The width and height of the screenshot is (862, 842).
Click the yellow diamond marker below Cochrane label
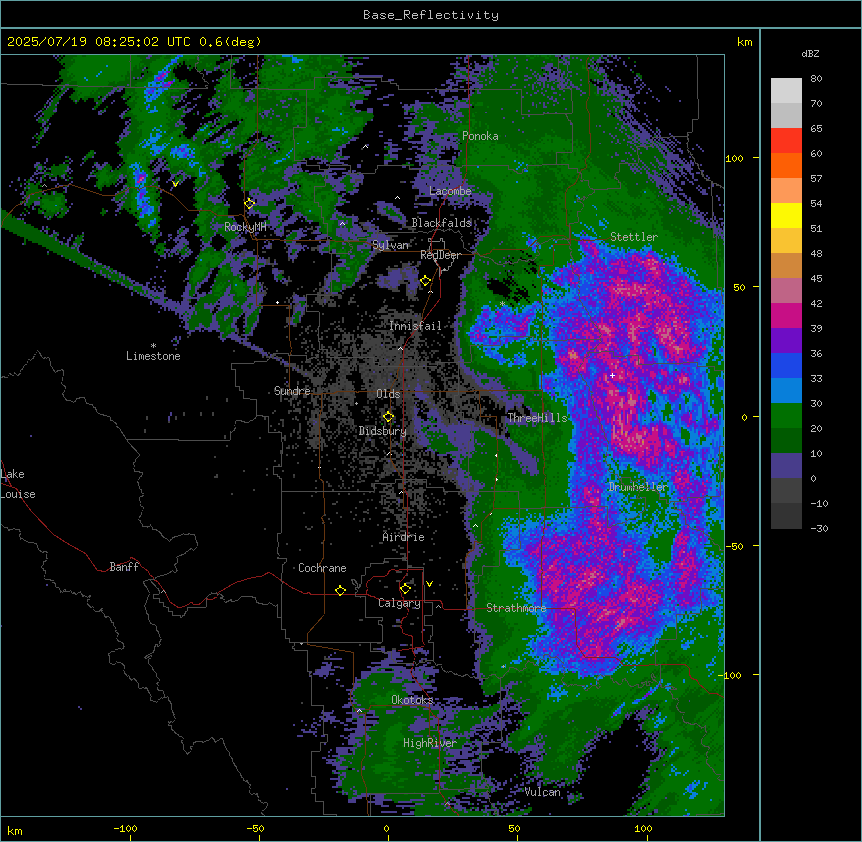(x=340, y=590)
